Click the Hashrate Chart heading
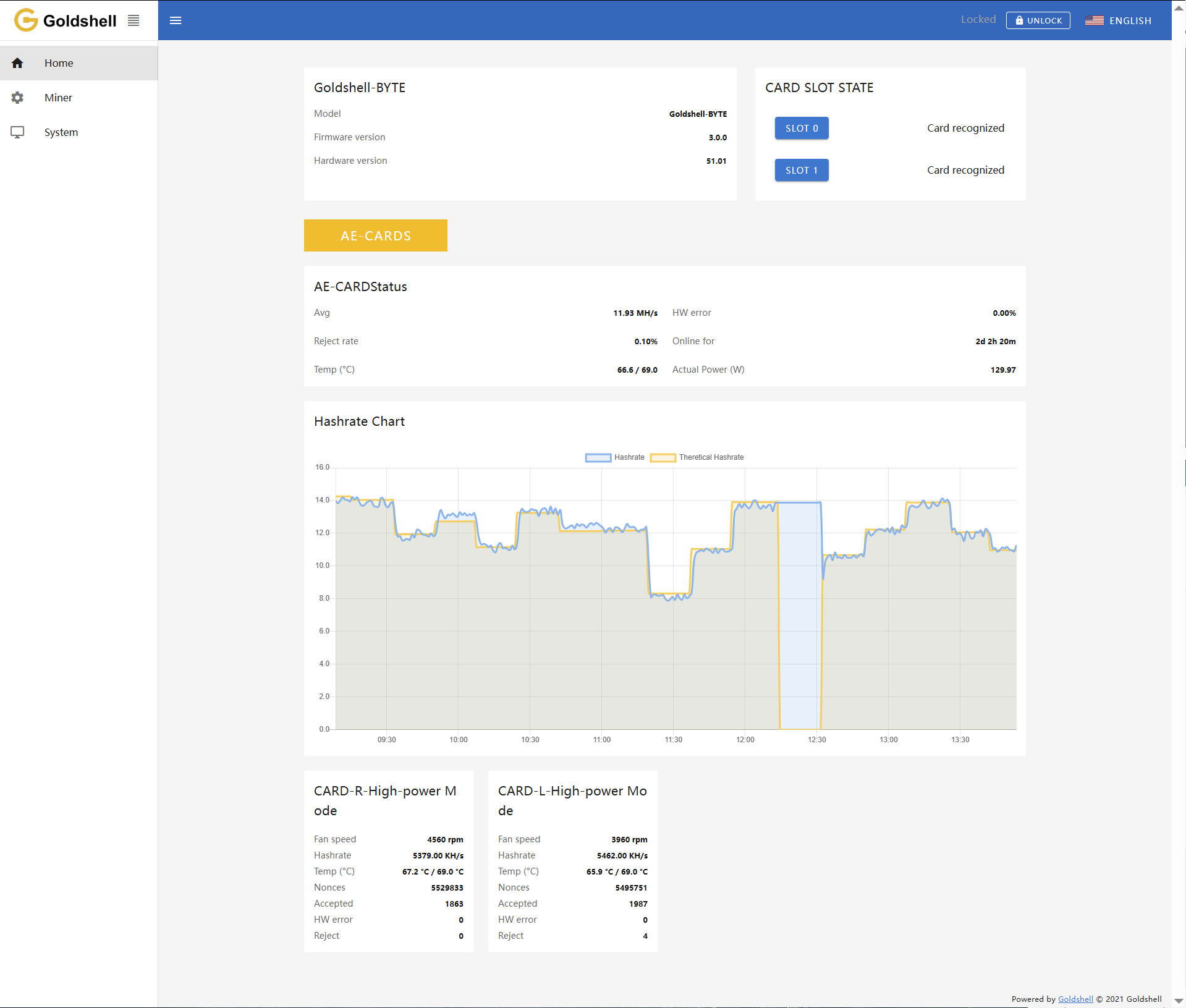Viewport: 1186px width, 1008px height. tap(359, 421)
